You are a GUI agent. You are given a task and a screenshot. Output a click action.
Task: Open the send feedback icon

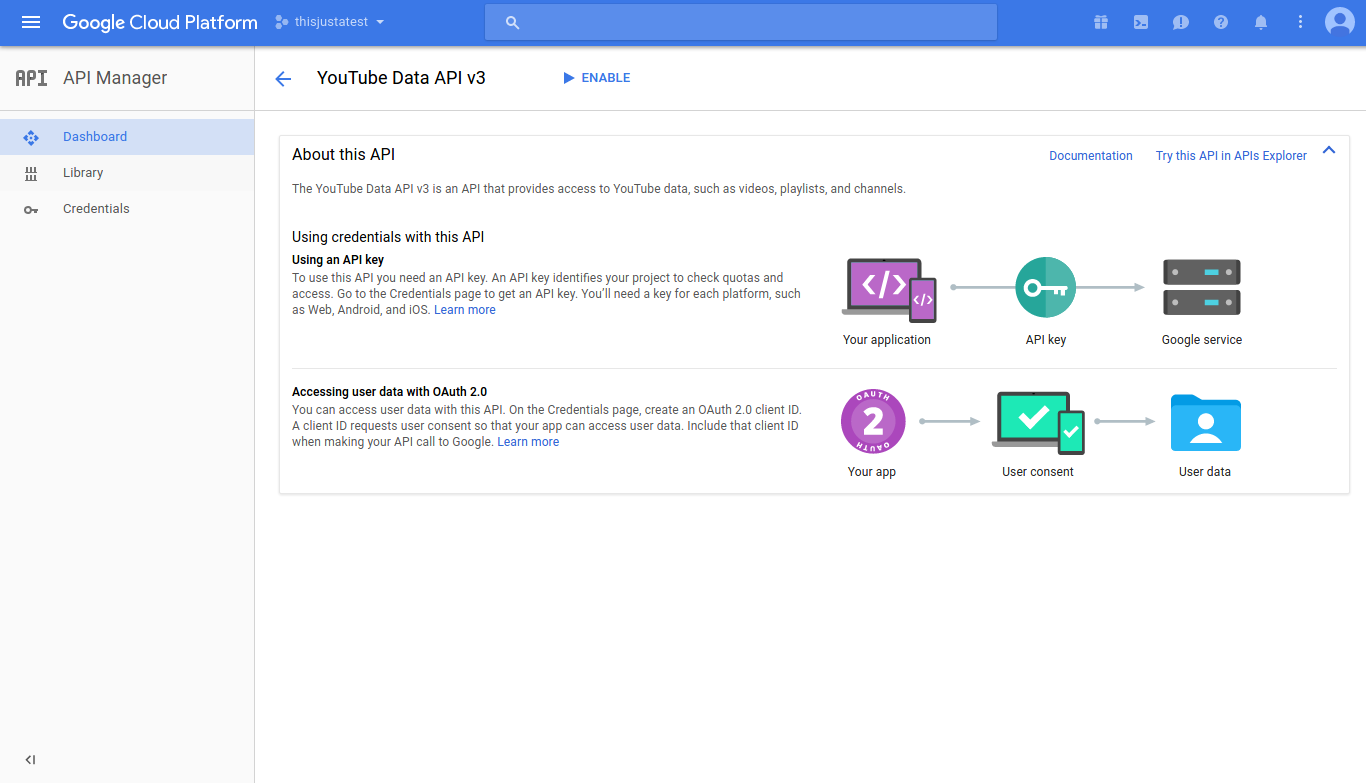pyautogui.click(x=1181, y=22)
